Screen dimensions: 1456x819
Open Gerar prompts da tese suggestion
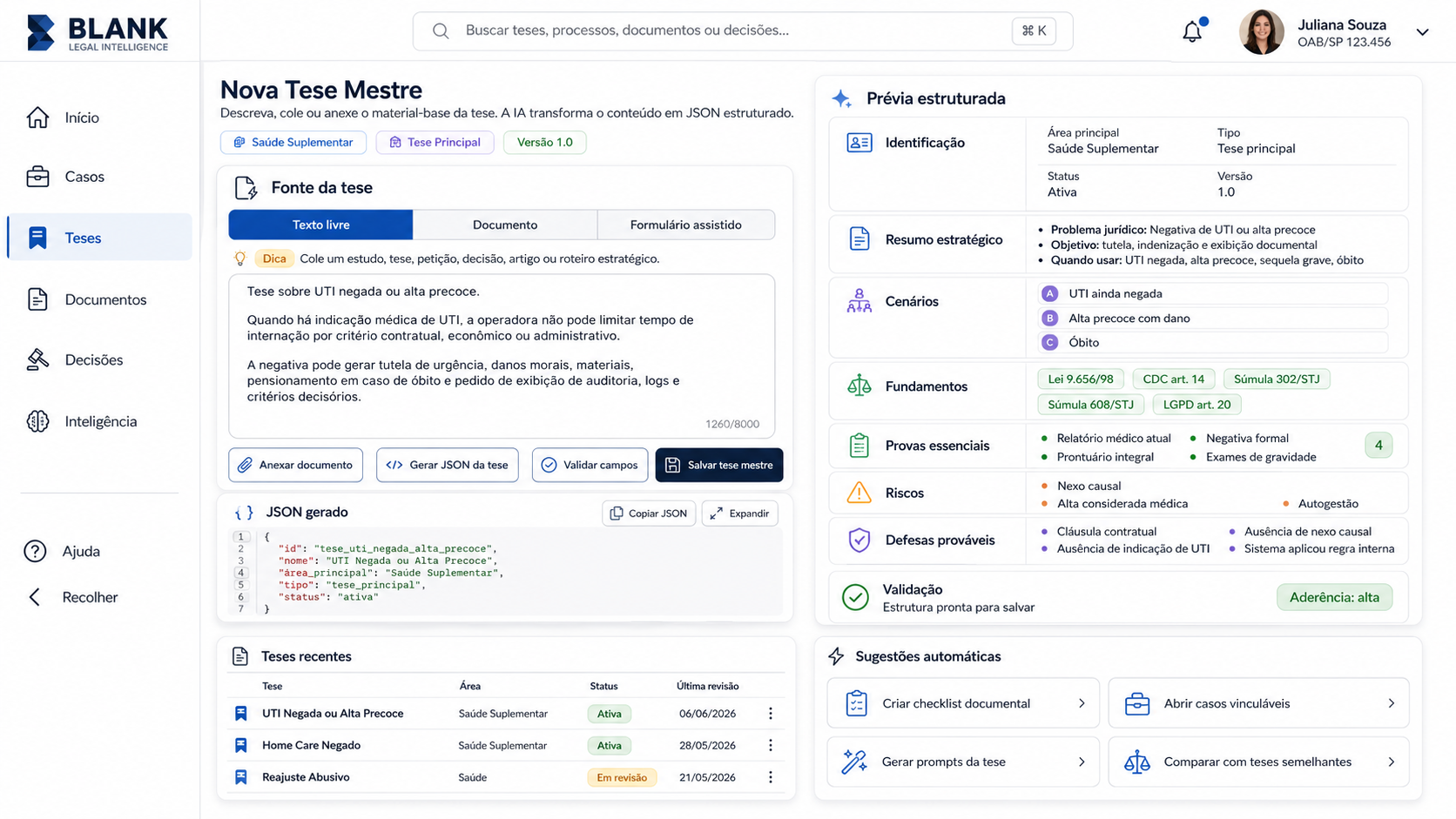(x=963, y=762)
